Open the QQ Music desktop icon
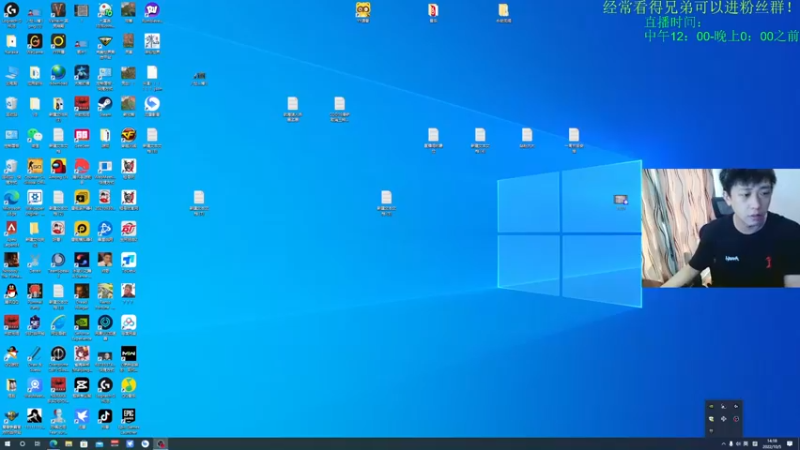800x450 pixels. [129, 385]
